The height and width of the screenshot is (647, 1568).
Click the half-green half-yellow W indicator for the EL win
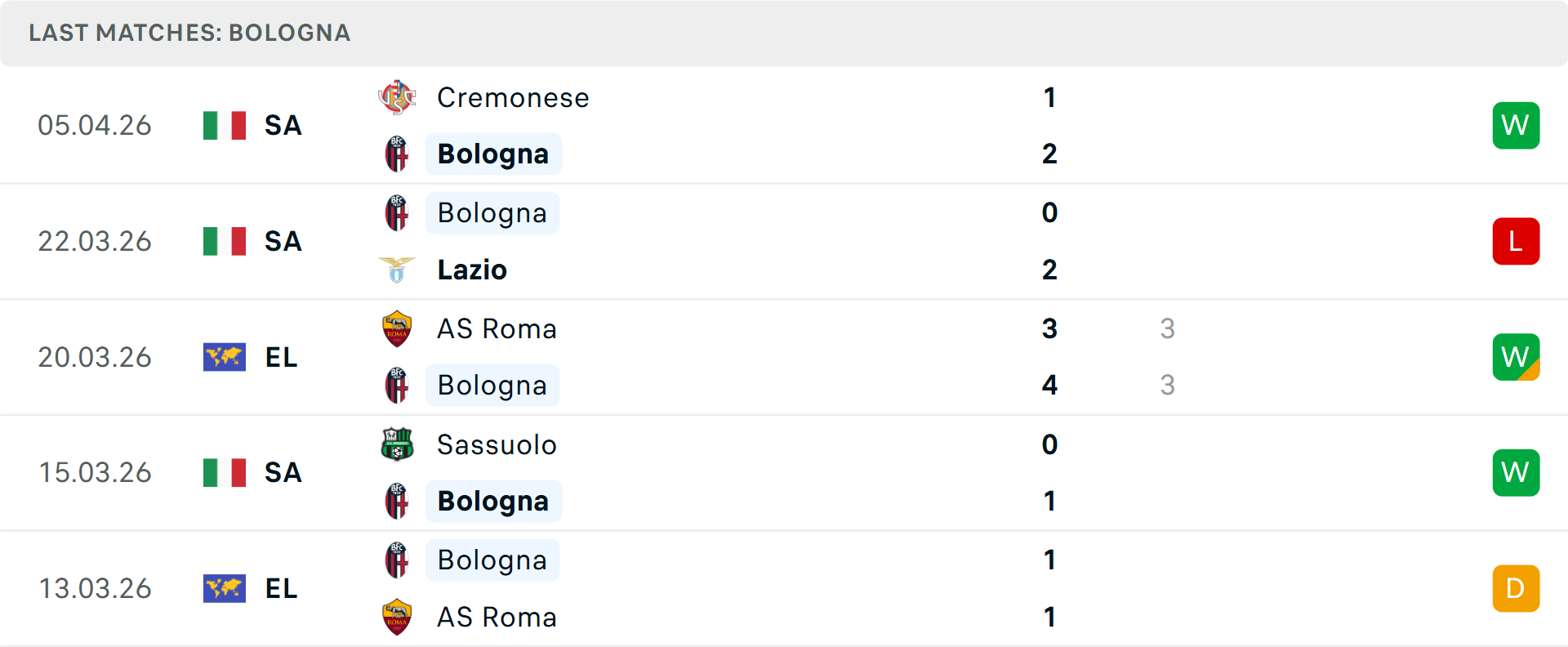[1516, 357]
